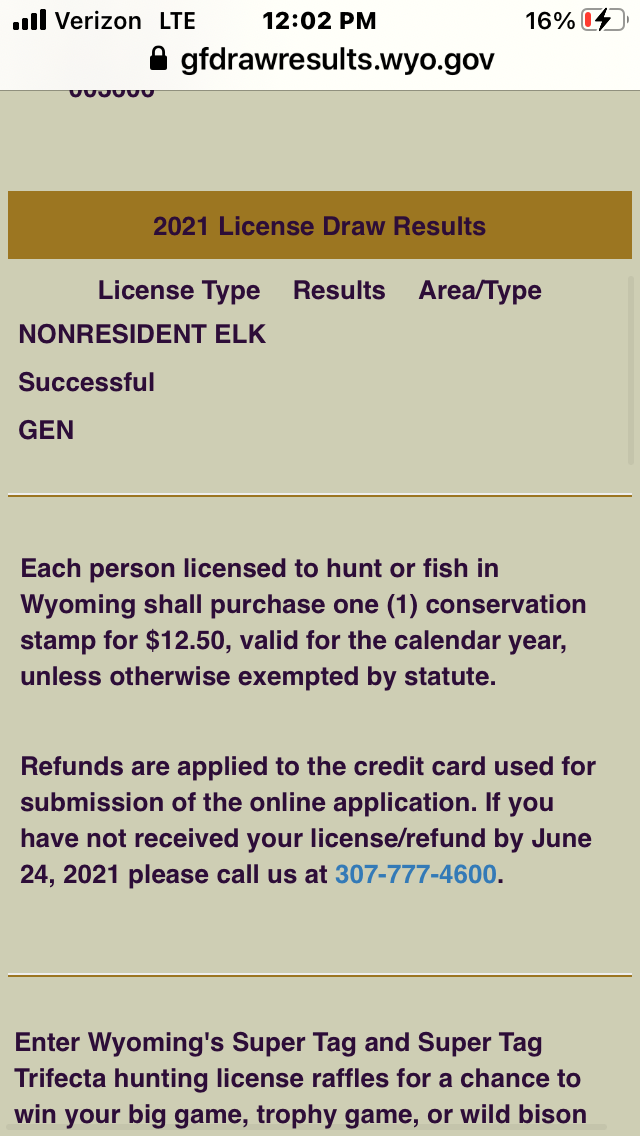Tap the NONRESIDENT ELK license entry
The image size is (640, 1136).
click(142, 334)
